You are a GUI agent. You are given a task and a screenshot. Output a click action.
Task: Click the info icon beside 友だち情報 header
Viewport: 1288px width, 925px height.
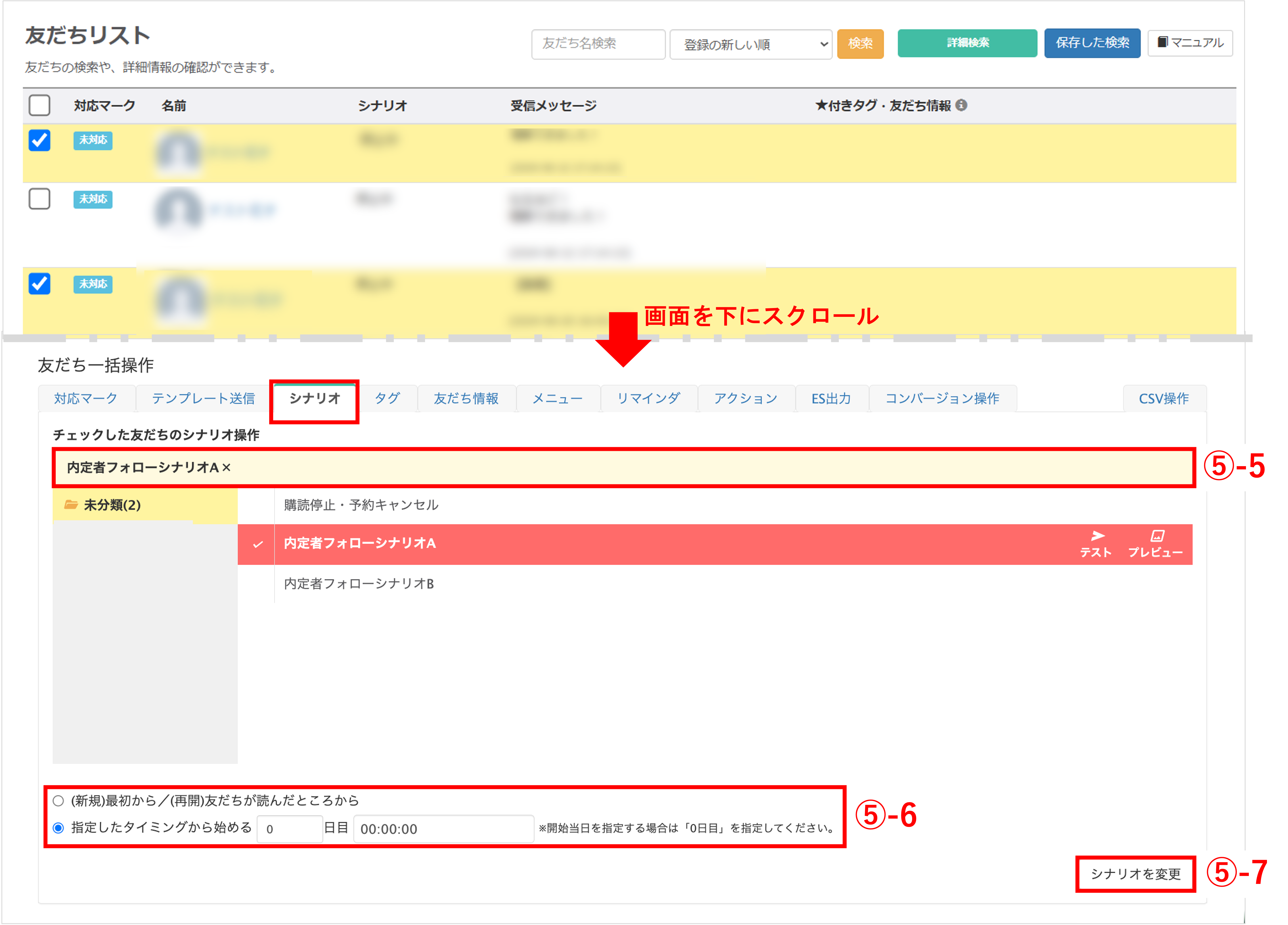click(x=961, y=105)
